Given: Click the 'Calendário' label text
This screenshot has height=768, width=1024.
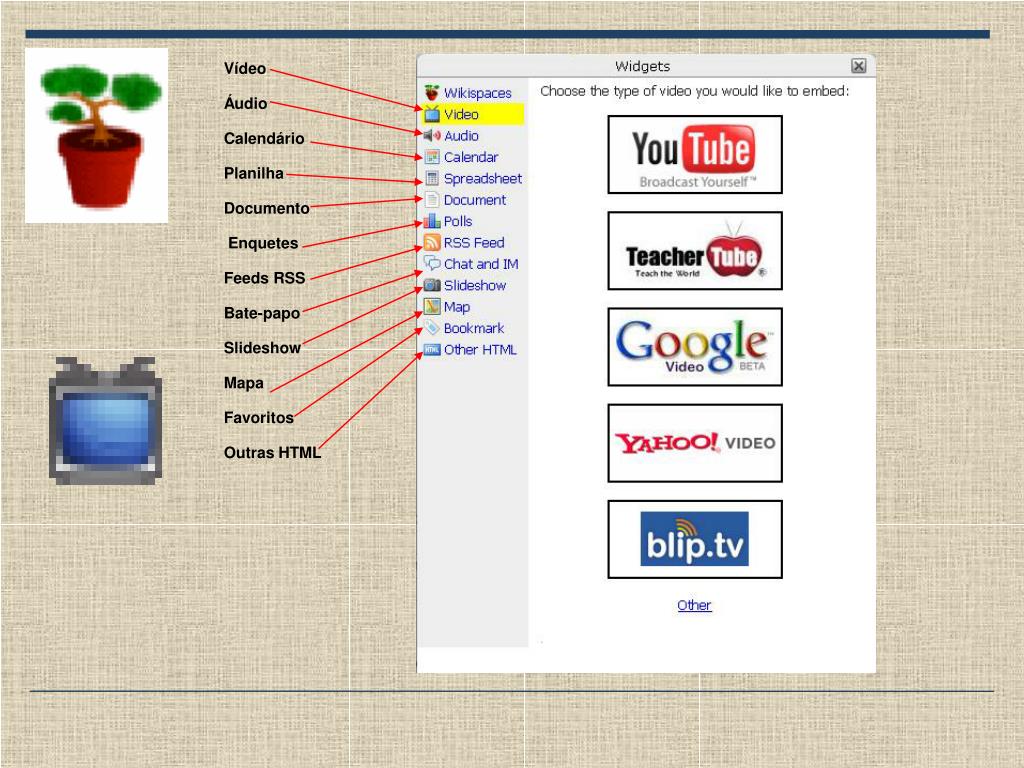Looking at the screenshot, I should [x=264, y=138].
